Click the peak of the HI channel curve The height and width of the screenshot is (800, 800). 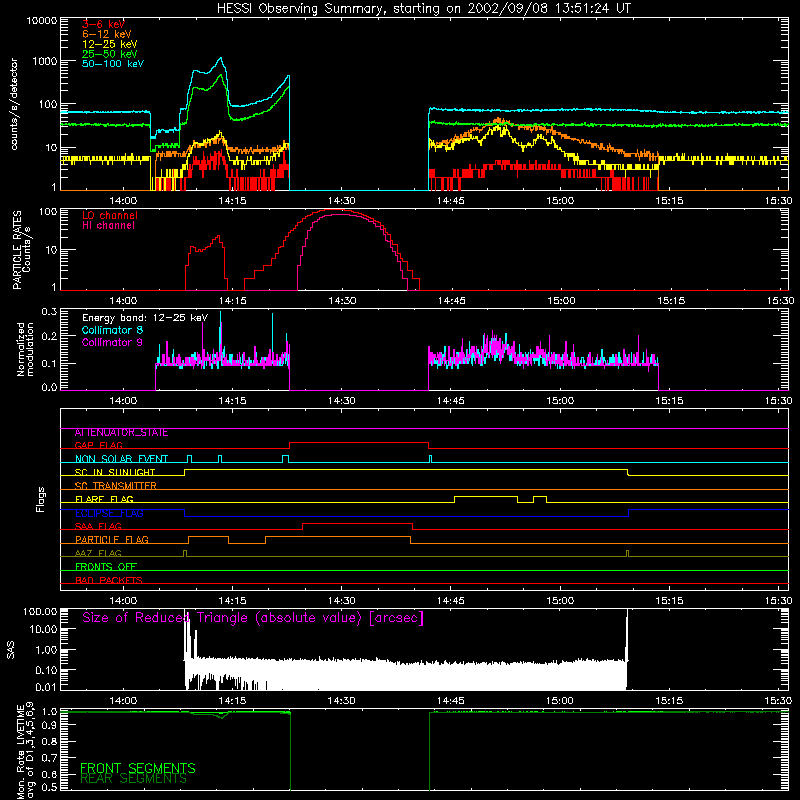point(340,215)
